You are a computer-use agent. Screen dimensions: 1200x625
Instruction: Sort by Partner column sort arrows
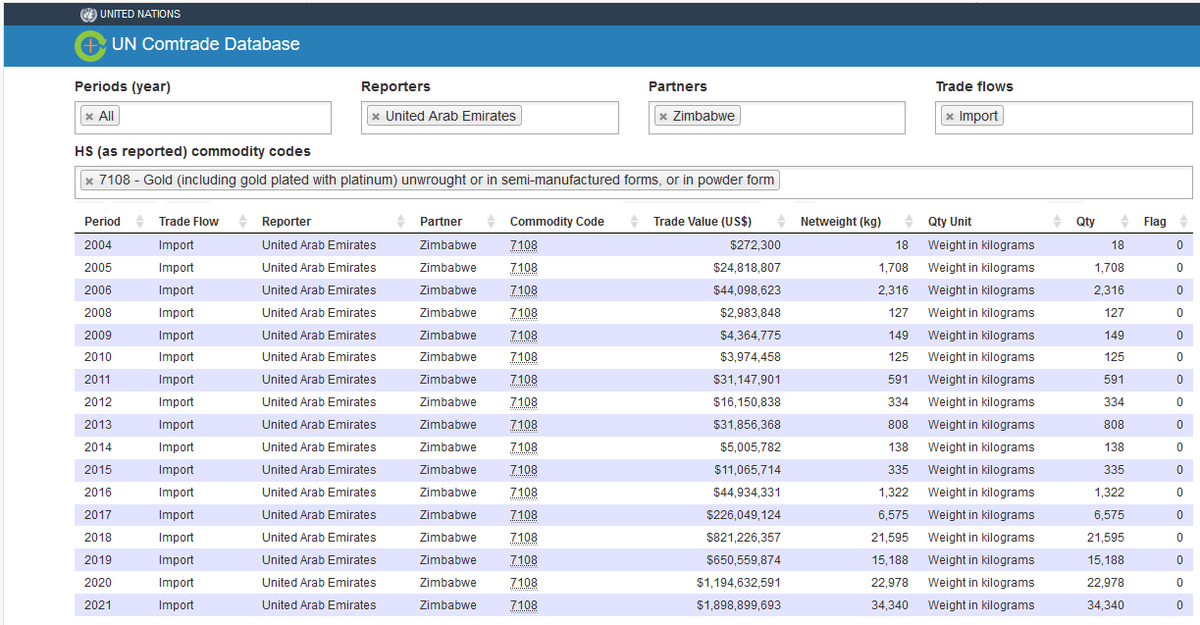point(491,221)
